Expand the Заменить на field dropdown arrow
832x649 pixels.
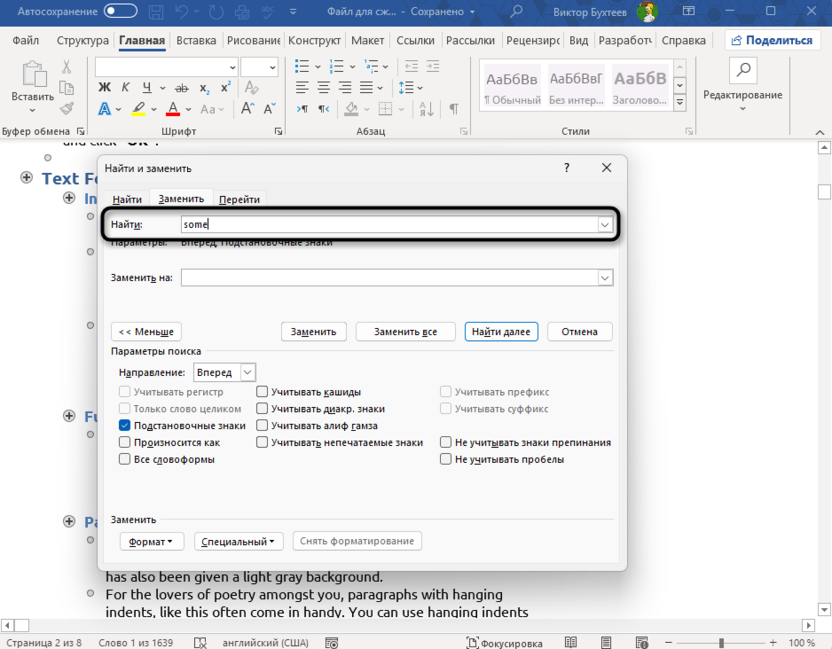click(x=605, y=277)
